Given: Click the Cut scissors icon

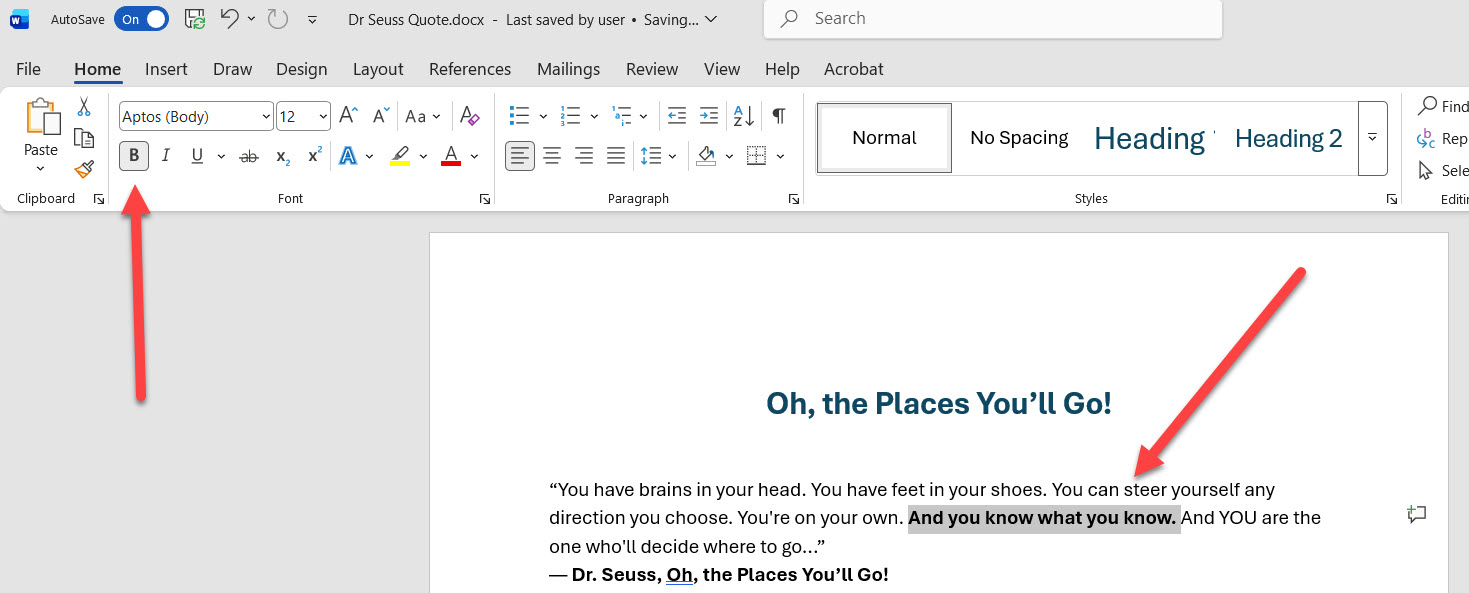Looking at the screenshot, I should pos(84,108).
